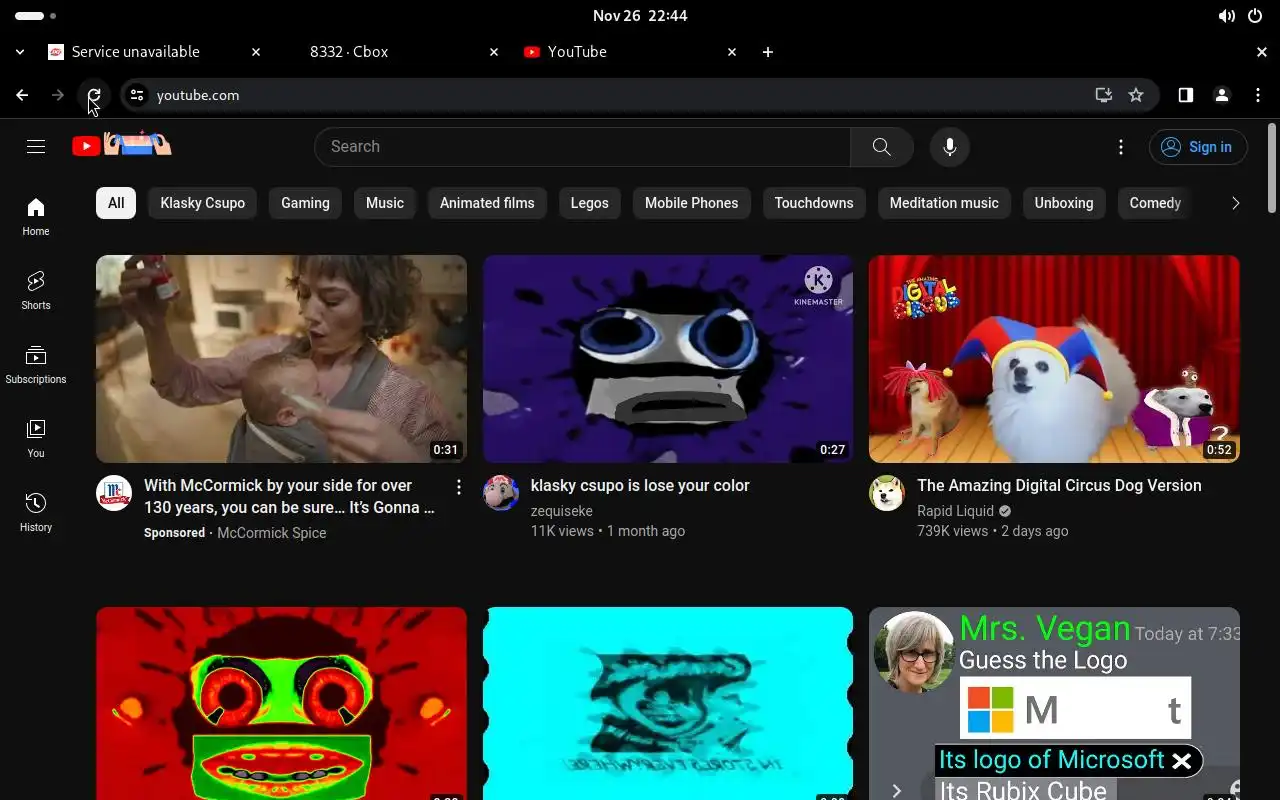The image size is (1280, 800).
Task: Go forward with the browser arrow
Action: [58, 95]
